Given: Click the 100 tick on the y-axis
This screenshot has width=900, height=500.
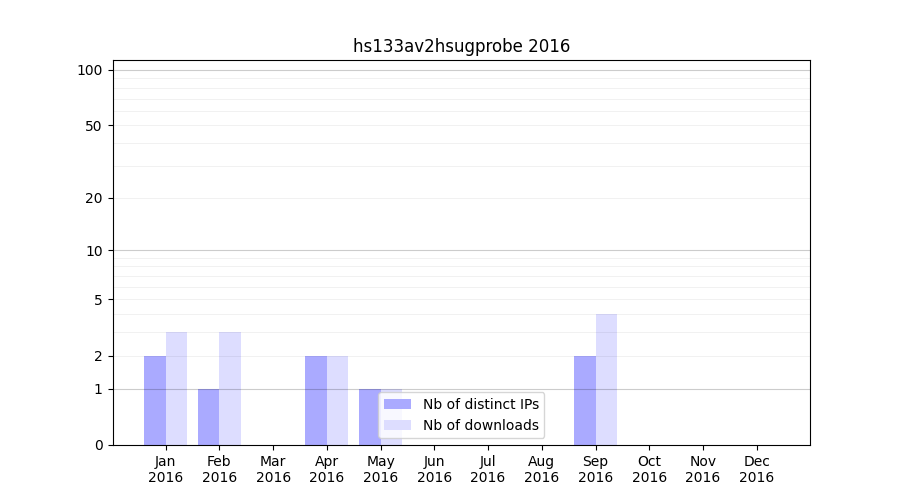Looking at the screenshot, I should (90, 70).
